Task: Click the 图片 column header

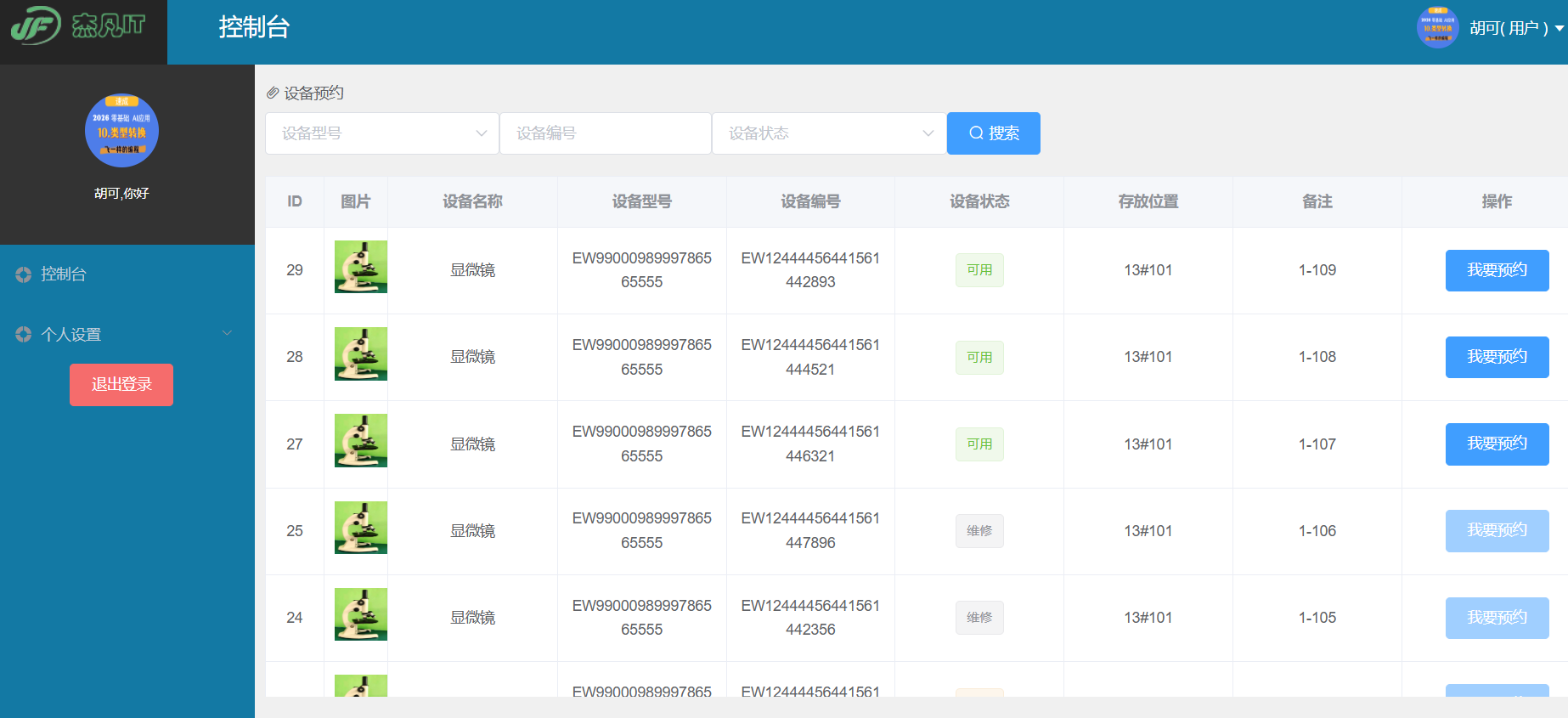Action: pos(356,201)
